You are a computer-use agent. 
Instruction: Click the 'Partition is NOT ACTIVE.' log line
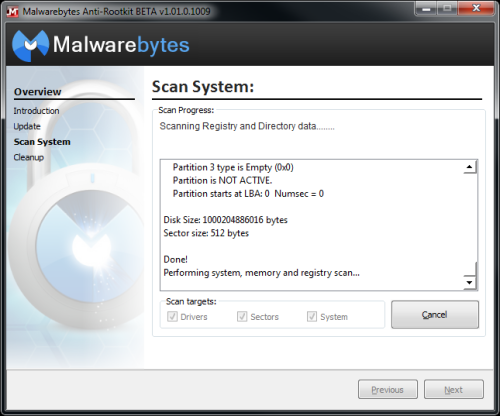point(222,180)
